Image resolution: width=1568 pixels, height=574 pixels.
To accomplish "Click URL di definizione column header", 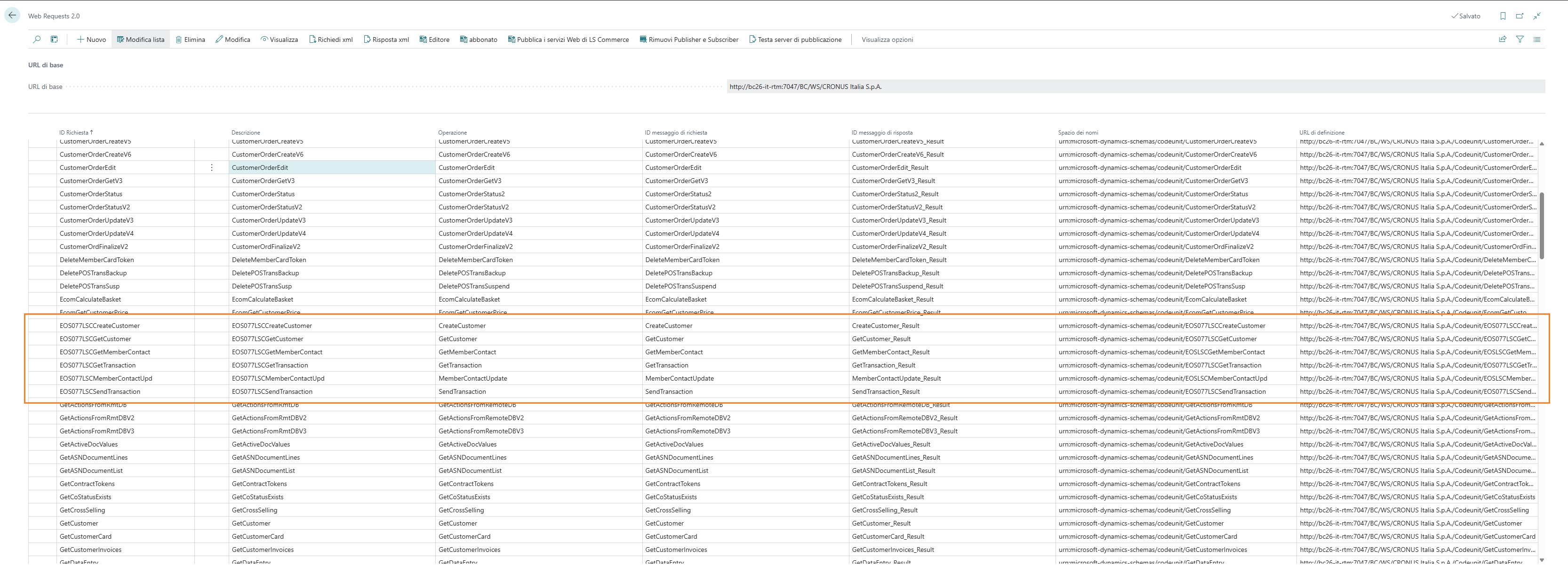I will click(1321, 132).
